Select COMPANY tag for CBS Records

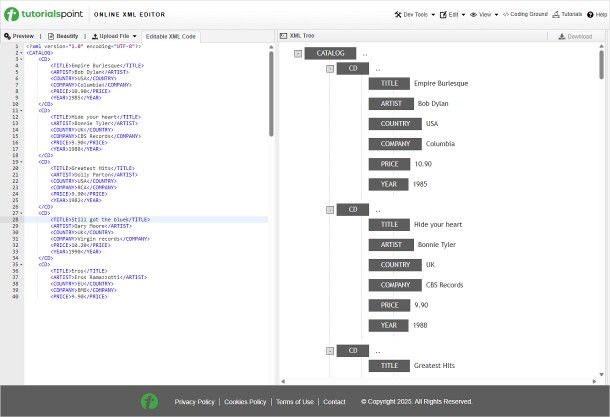click(x=395, y=285)
